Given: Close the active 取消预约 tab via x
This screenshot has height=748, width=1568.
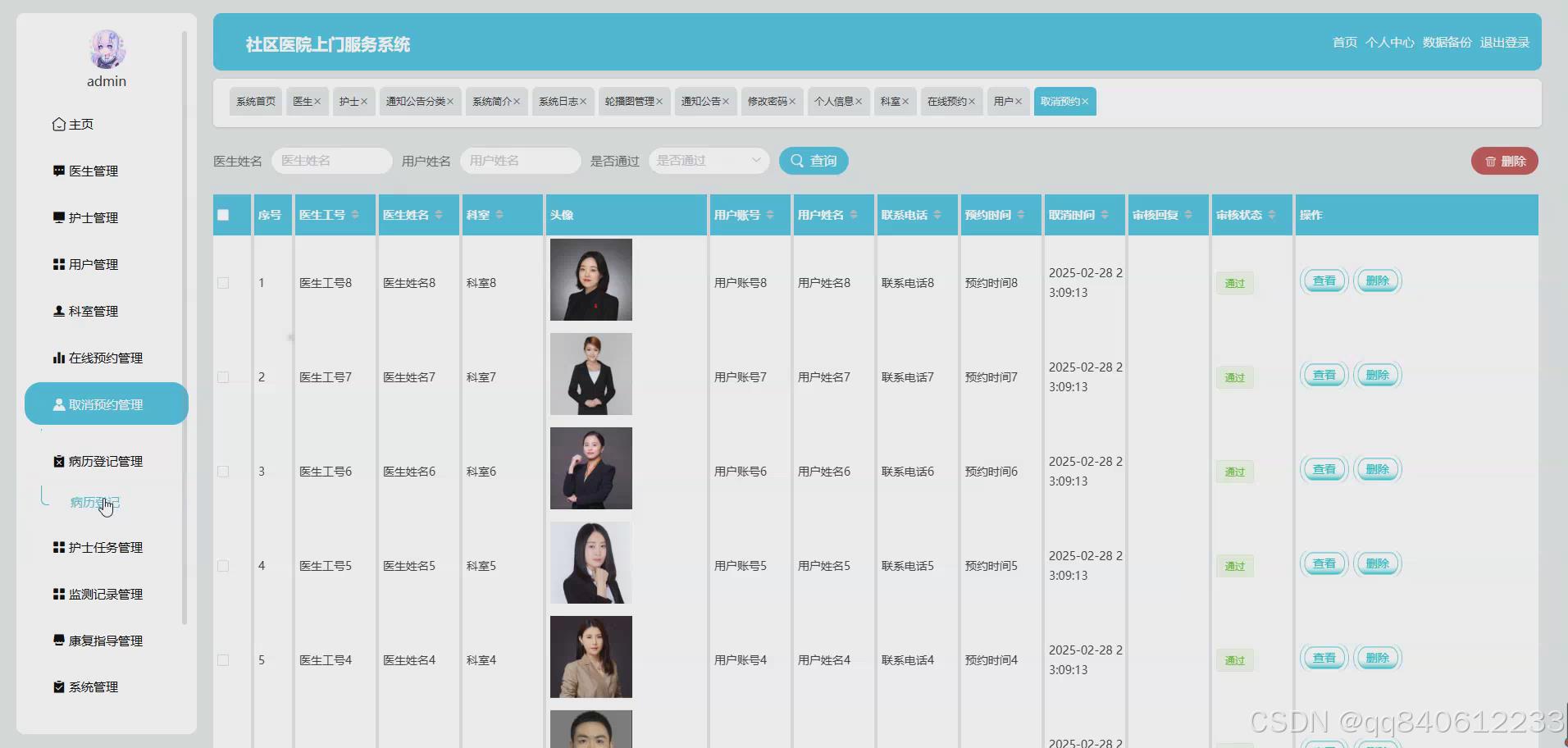Looking at the screenshot, I should click(x=1085, y=102).
